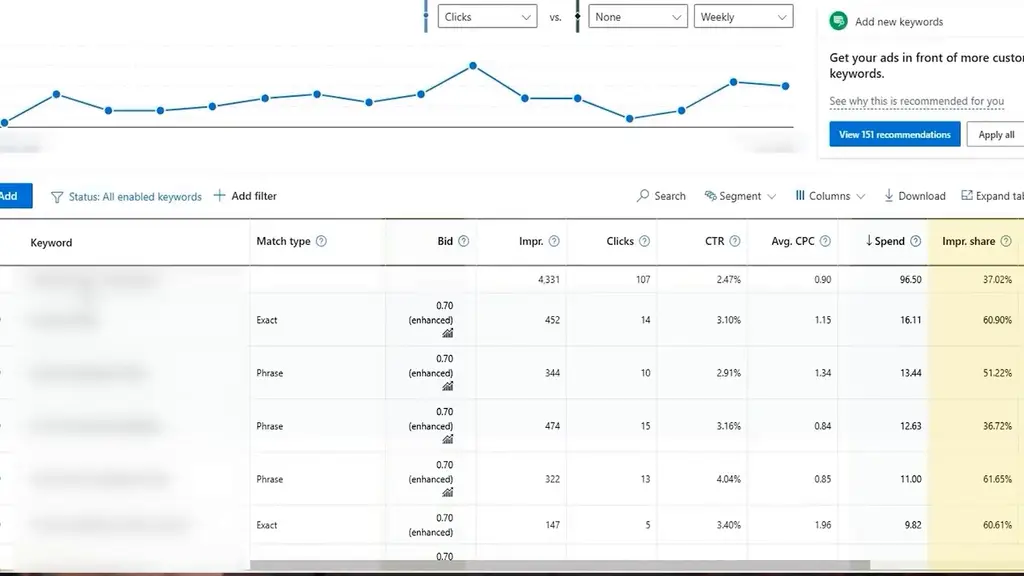Click the Segment icon
Image resolution: width=1024 pixels, height=576 pixels.
pyautogui.click(x=710, y=195)
